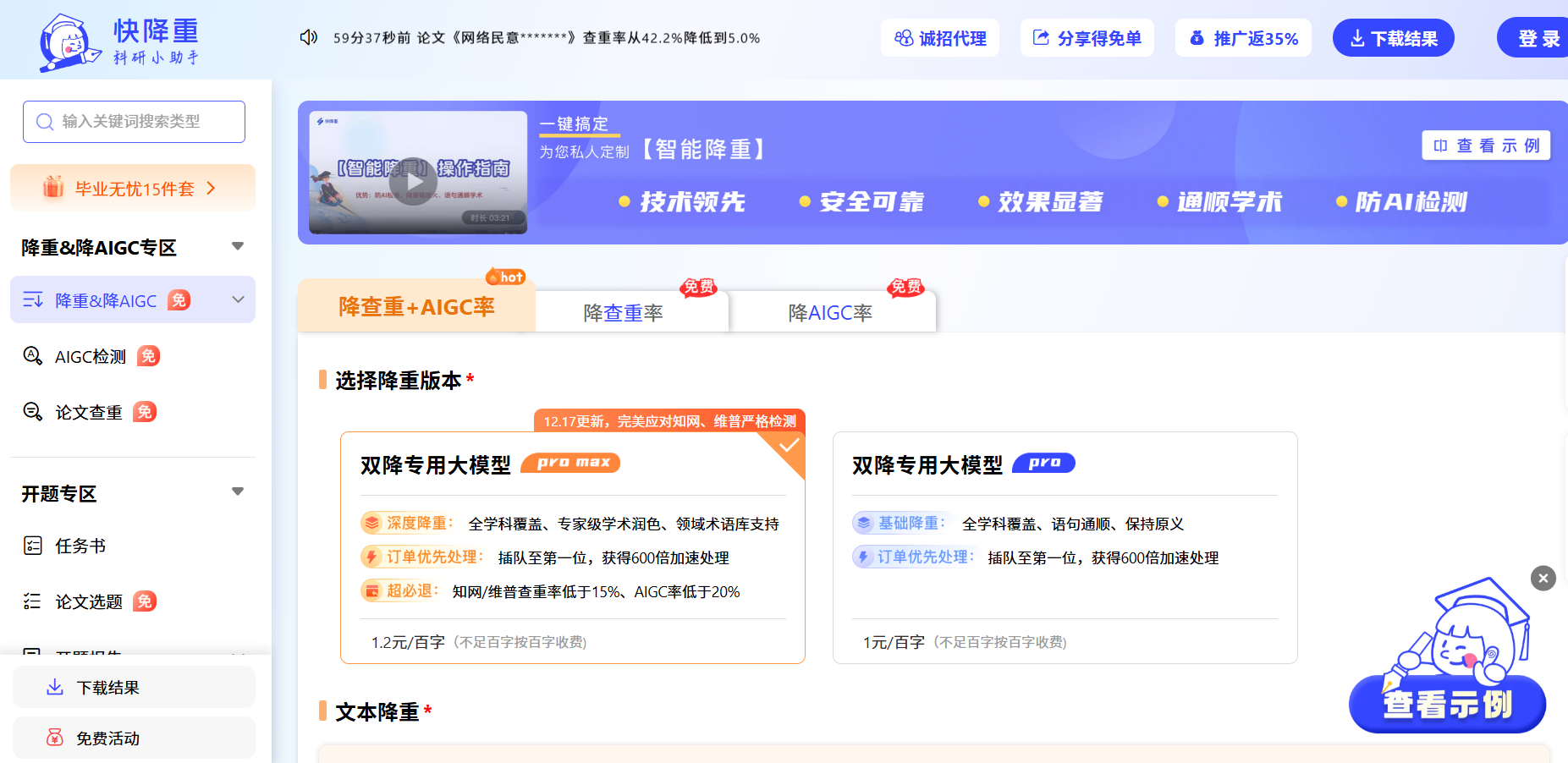Select the 双降专用大模型 pro max version

572,547
